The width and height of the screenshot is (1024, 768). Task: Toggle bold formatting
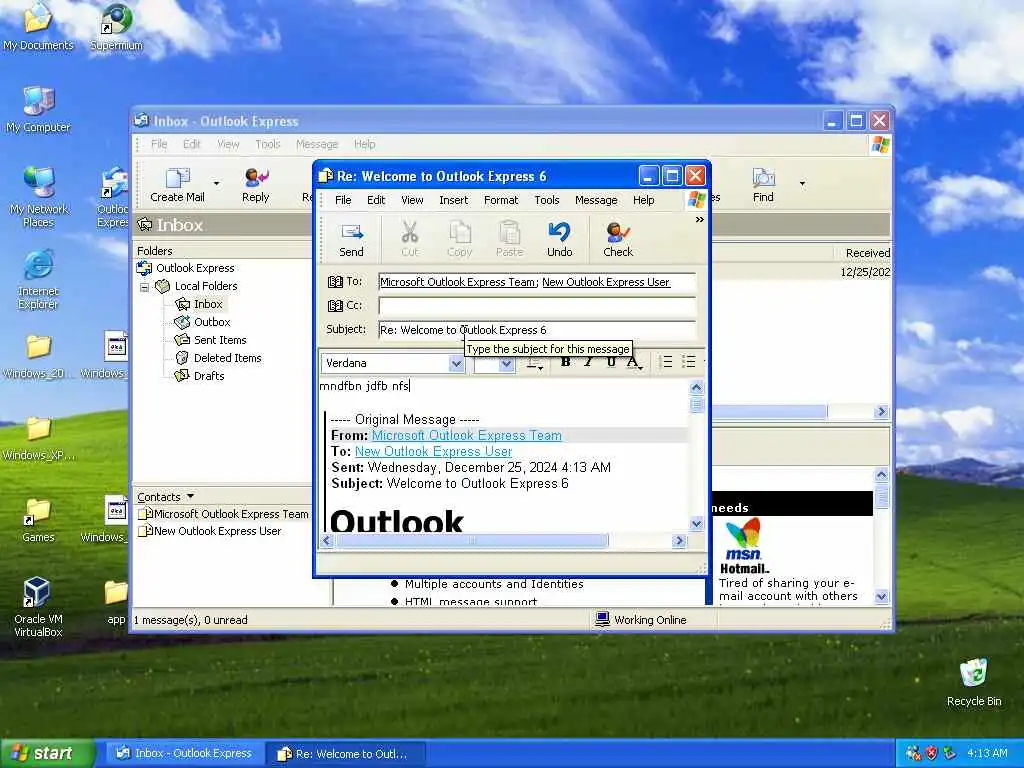pos(566,362)
